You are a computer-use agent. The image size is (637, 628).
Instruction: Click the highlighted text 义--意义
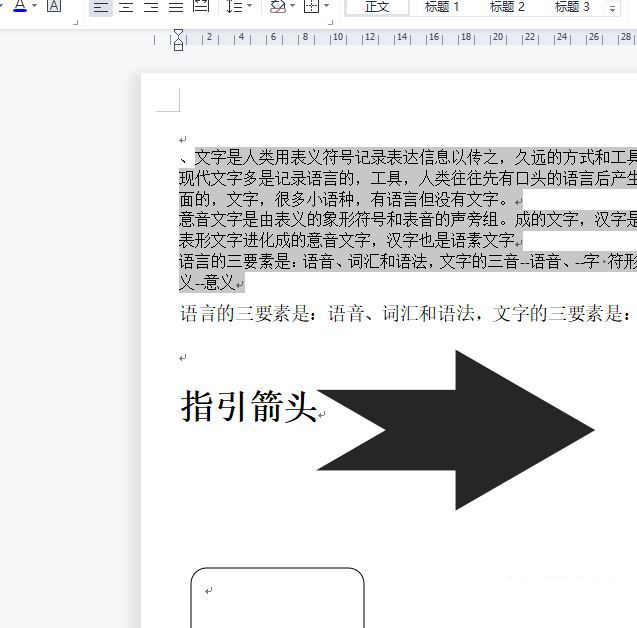(207, 282)
